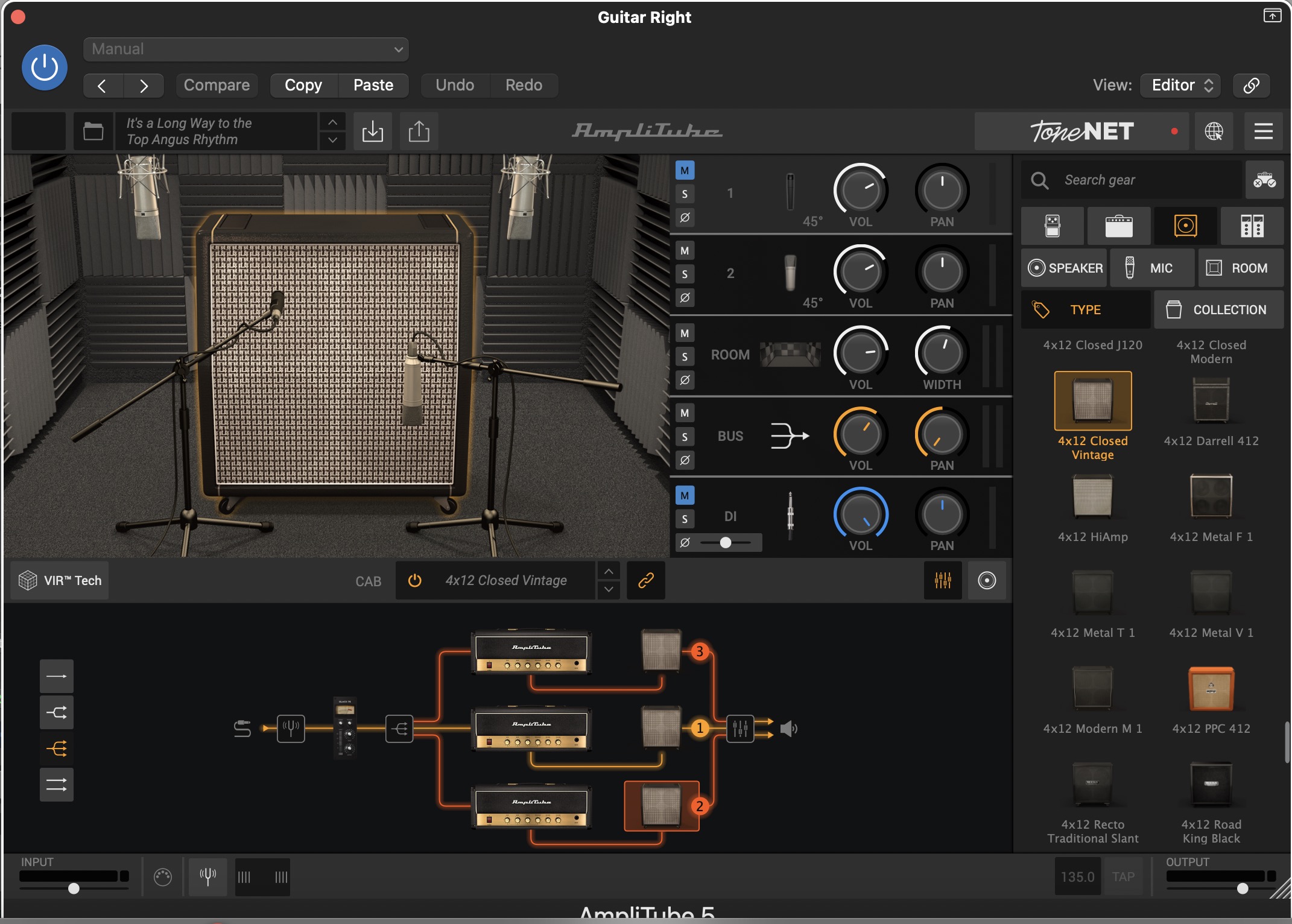Switch to the ROOM tab

click(1241, 268)
